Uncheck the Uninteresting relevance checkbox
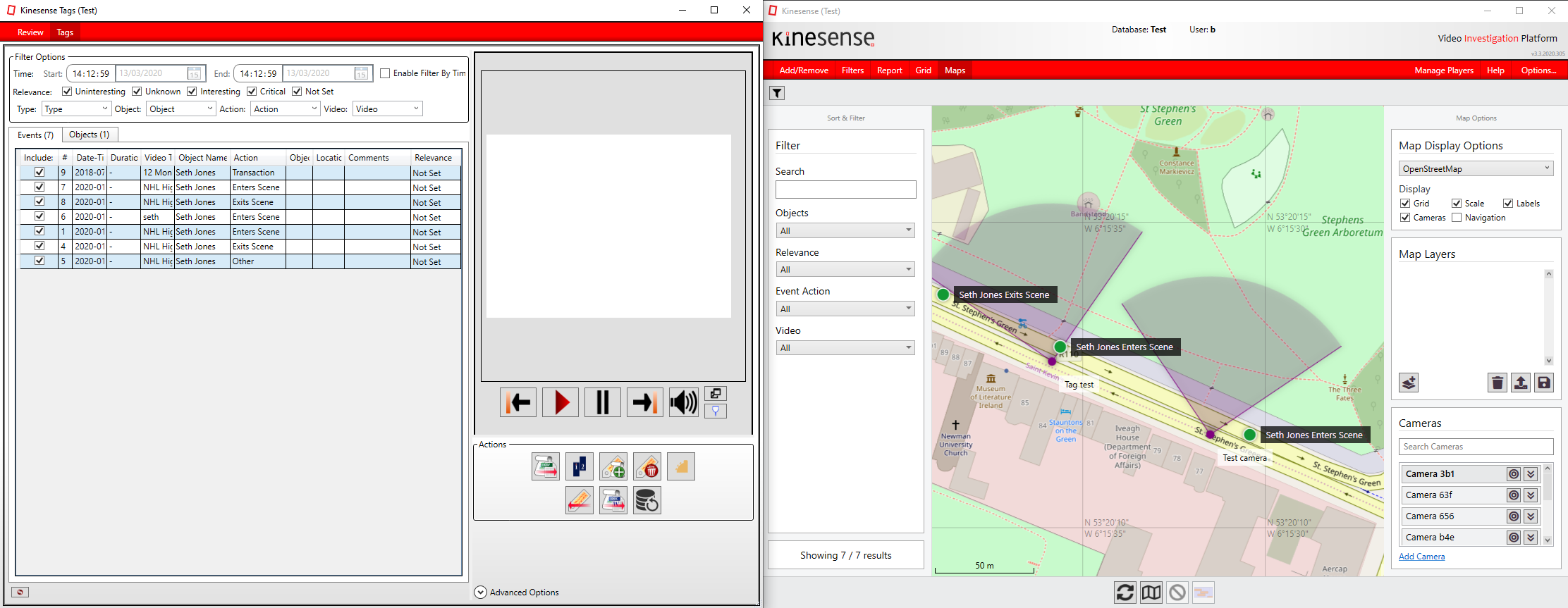The image size is (1568, 608). [67, 92]
